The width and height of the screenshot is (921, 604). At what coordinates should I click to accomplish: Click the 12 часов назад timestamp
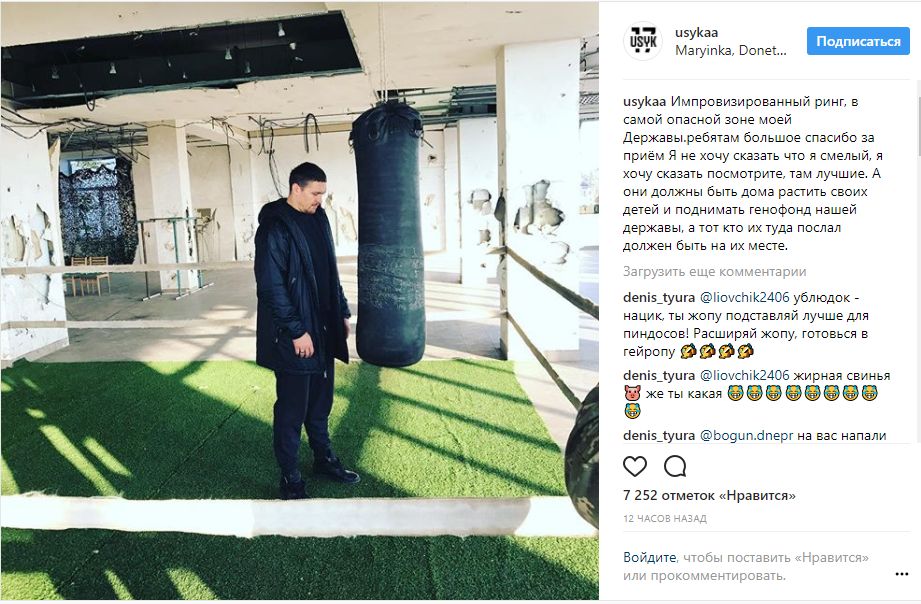pyautogui.click(x=665, y=519)
